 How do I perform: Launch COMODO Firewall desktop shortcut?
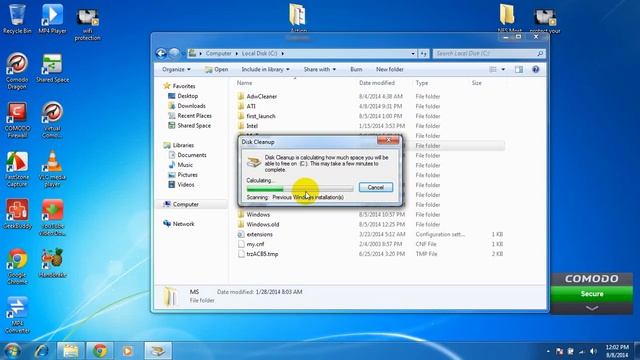(17, 120)
